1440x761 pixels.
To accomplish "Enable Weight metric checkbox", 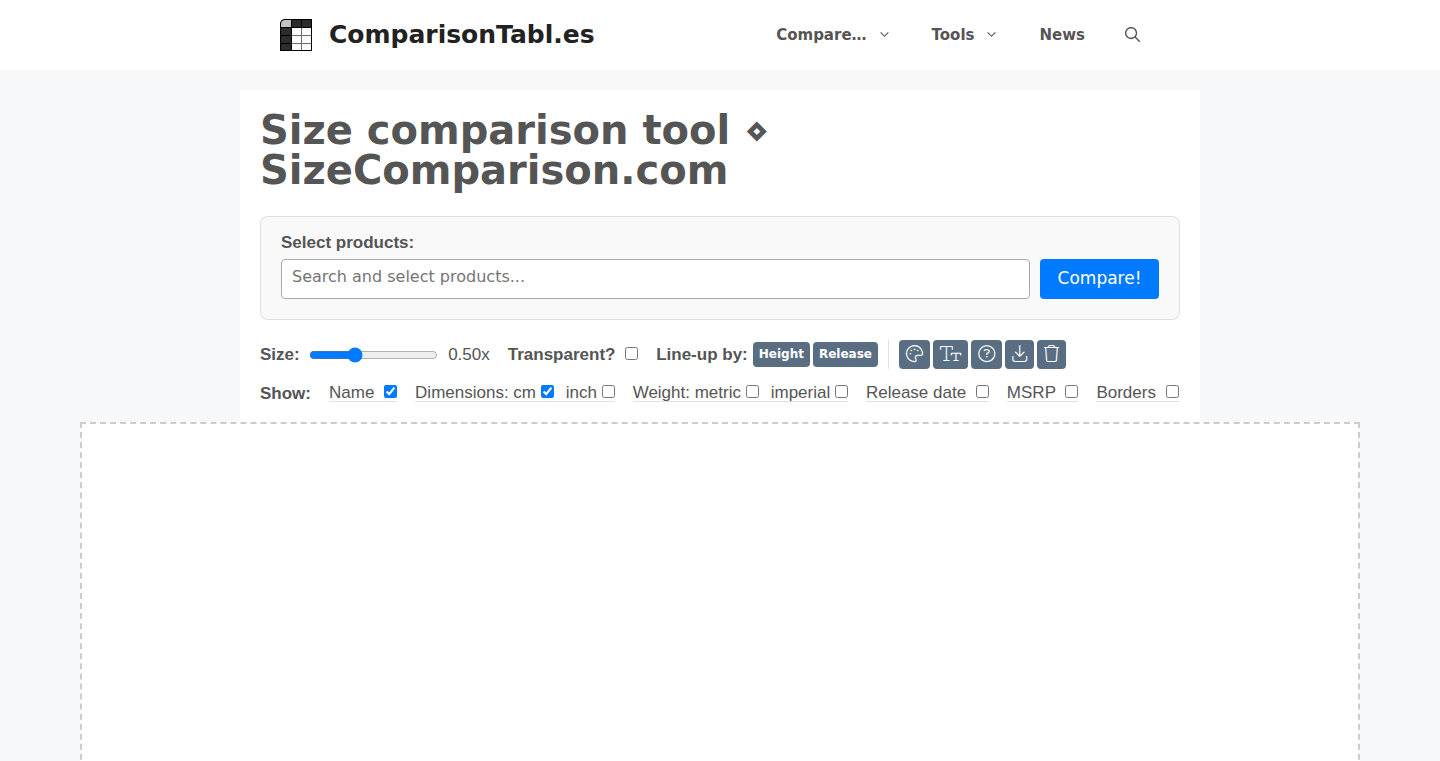I will (753, 392).
